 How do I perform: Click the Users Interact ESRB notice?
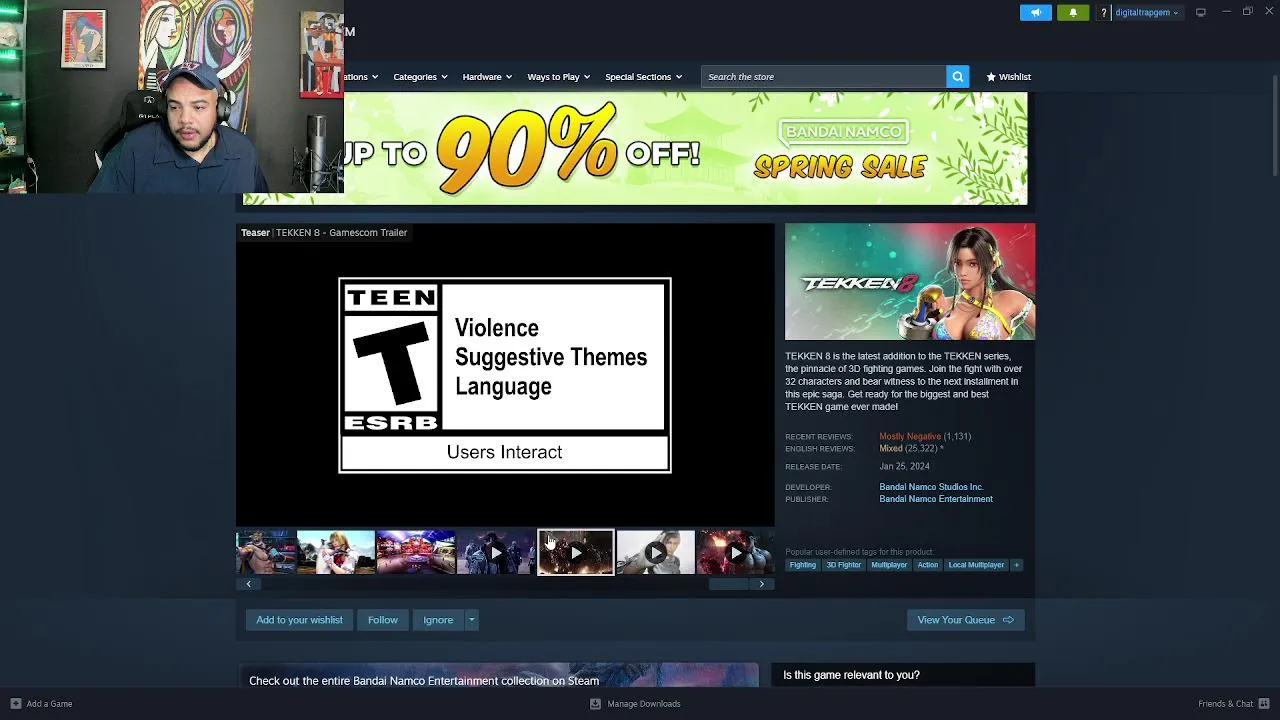pos(504,452)
